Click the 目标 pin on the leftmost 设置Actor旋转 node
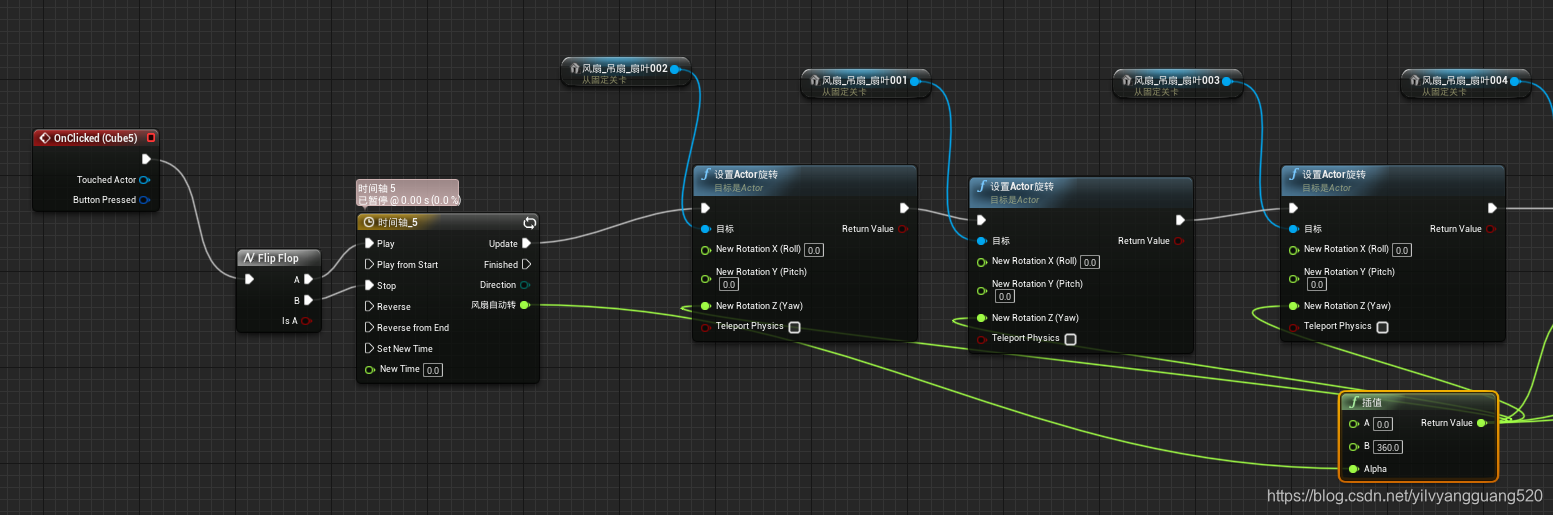This screenshot has width=1553, height=515. 706,229
